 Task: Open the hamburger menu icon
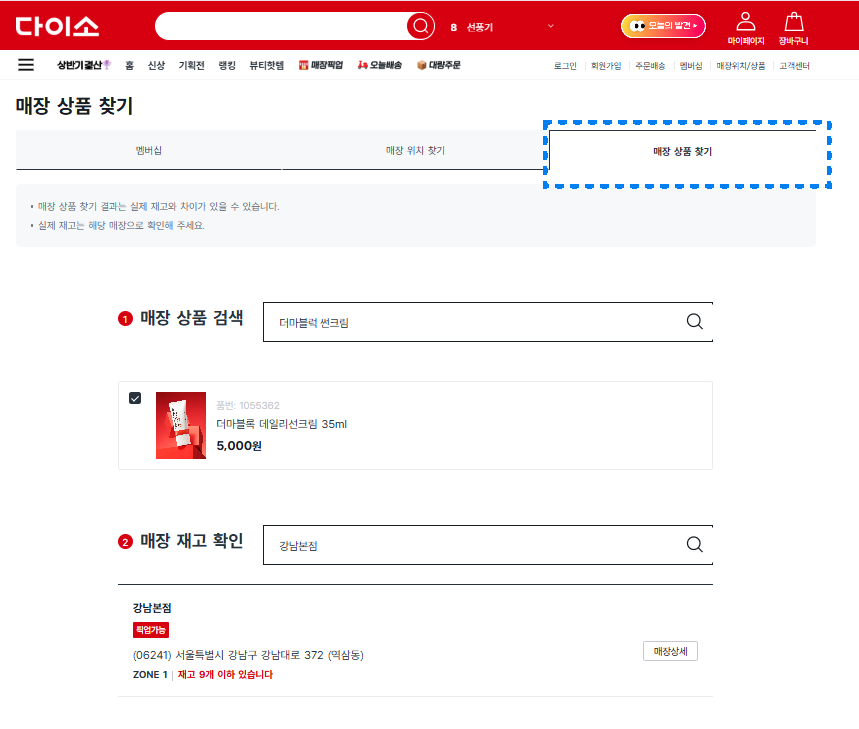tap(26, 64)
